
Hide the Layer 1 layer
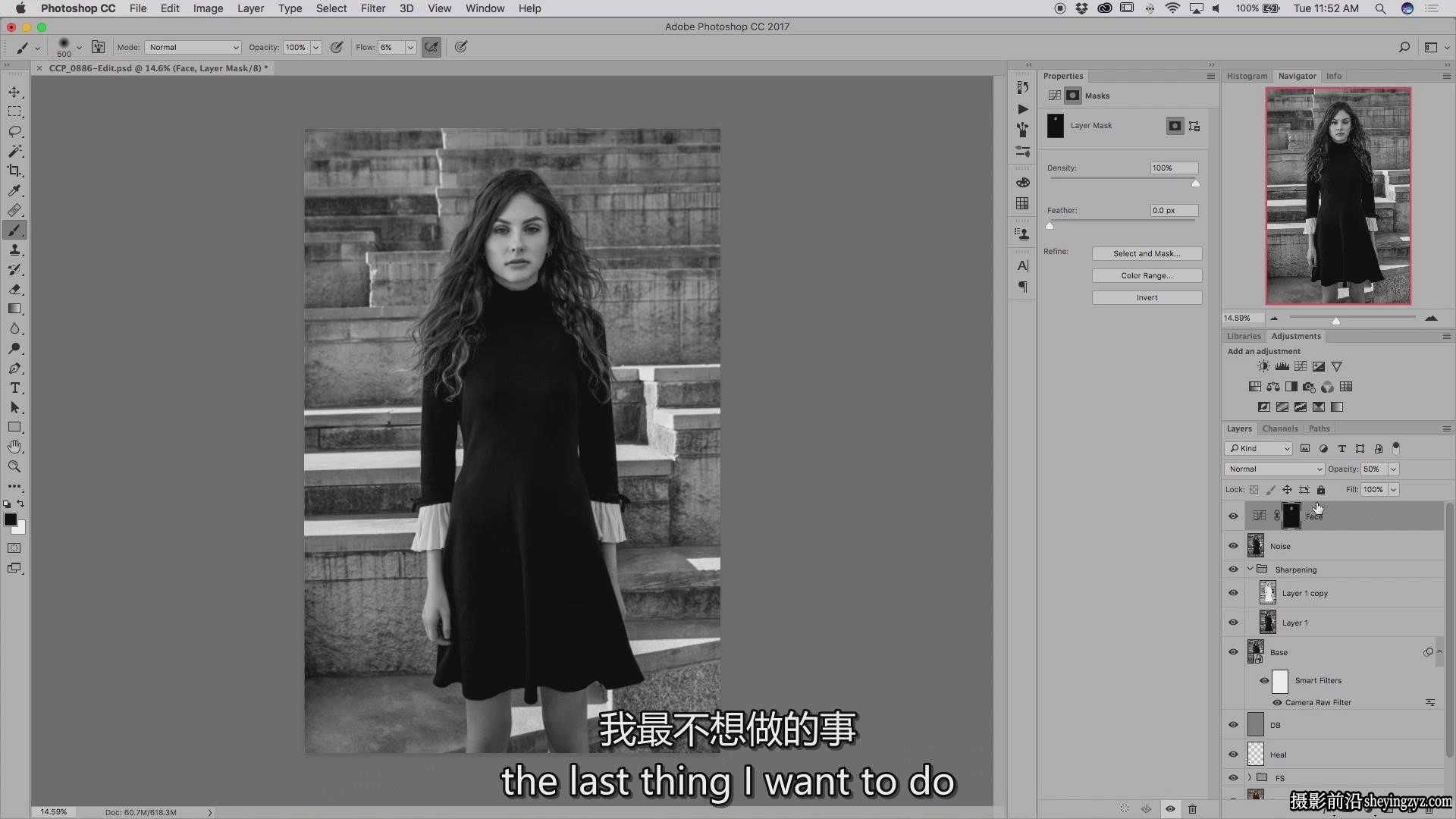tap(1233, 623)
